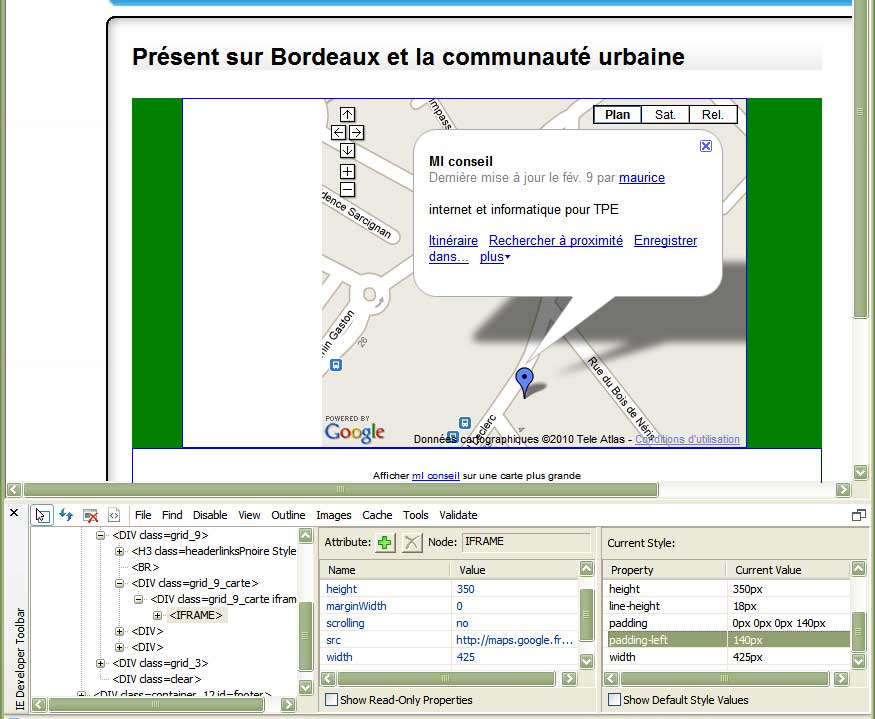This screenshot has width=875, height=719.
Task: Expand the DIV class=grid_3 node
Action: (x=100, y=663)
